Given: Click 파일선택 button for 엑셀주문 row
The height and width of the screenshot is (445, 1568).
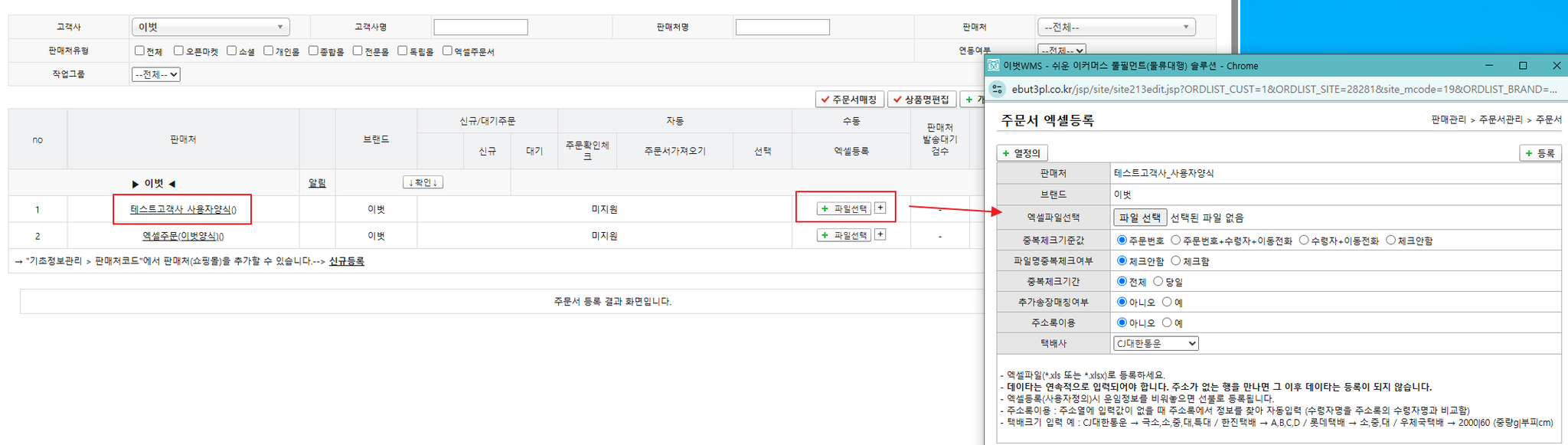Looking at the screenshot, I should pos(844,235).
